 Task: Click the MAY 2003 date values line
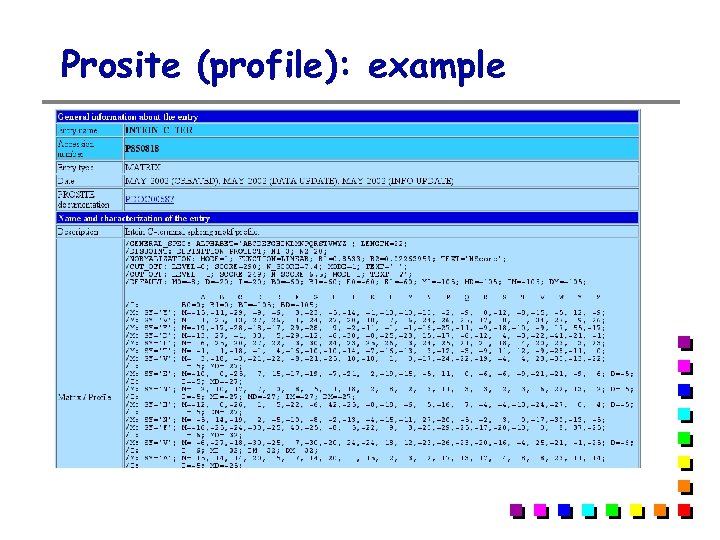coord(289,180)
